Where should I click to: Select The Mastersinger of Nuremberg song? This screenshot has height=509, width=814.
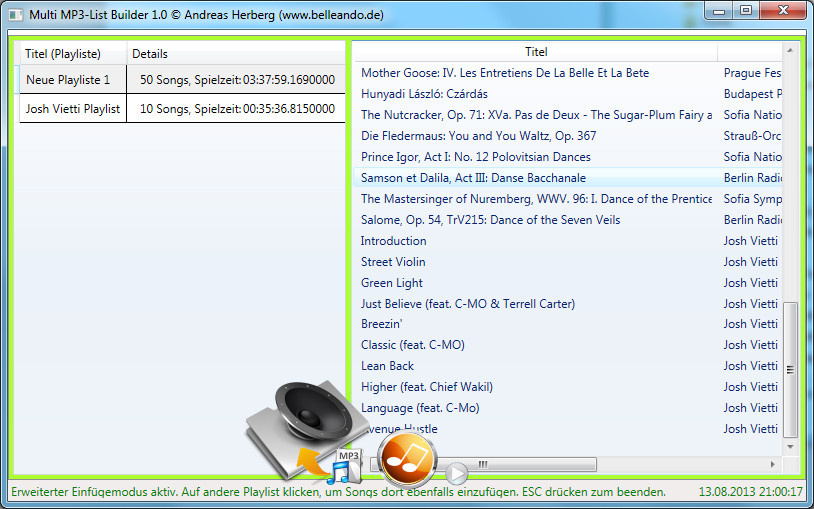[536, 199]
